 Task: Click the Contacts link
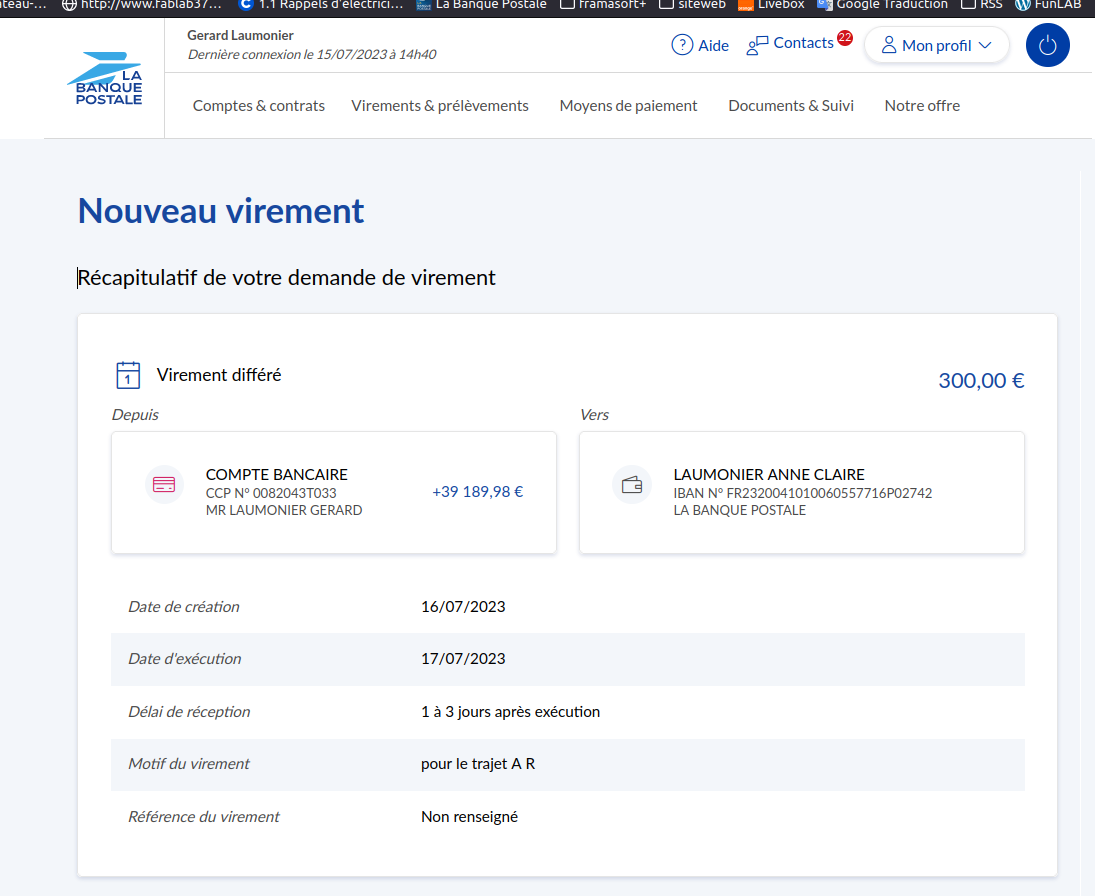[803, 43]
